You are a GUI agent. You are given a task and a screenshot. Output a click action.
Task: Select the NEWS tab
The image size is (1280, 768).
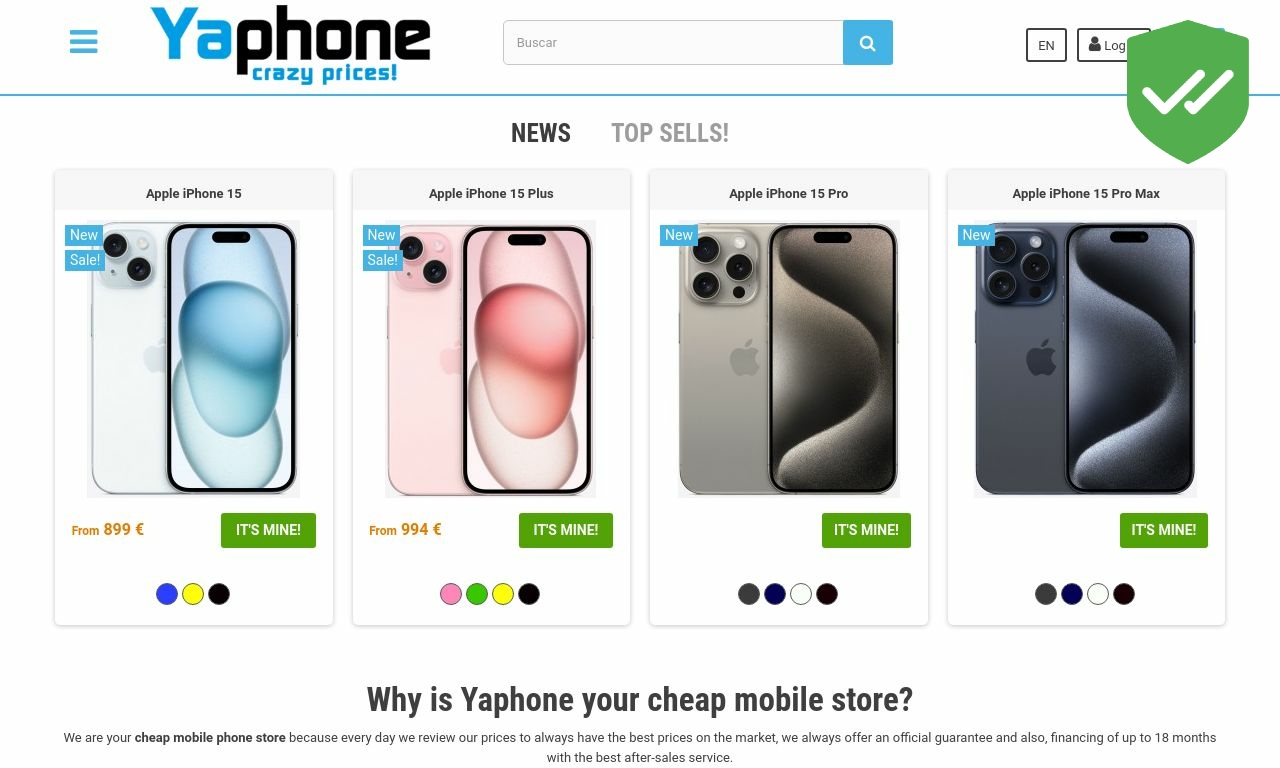(541, 133)
